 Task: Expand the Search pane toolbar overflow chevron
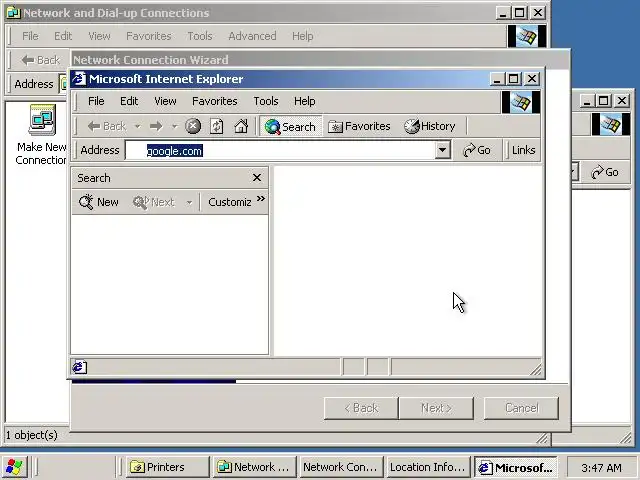[x=261, y=199]
